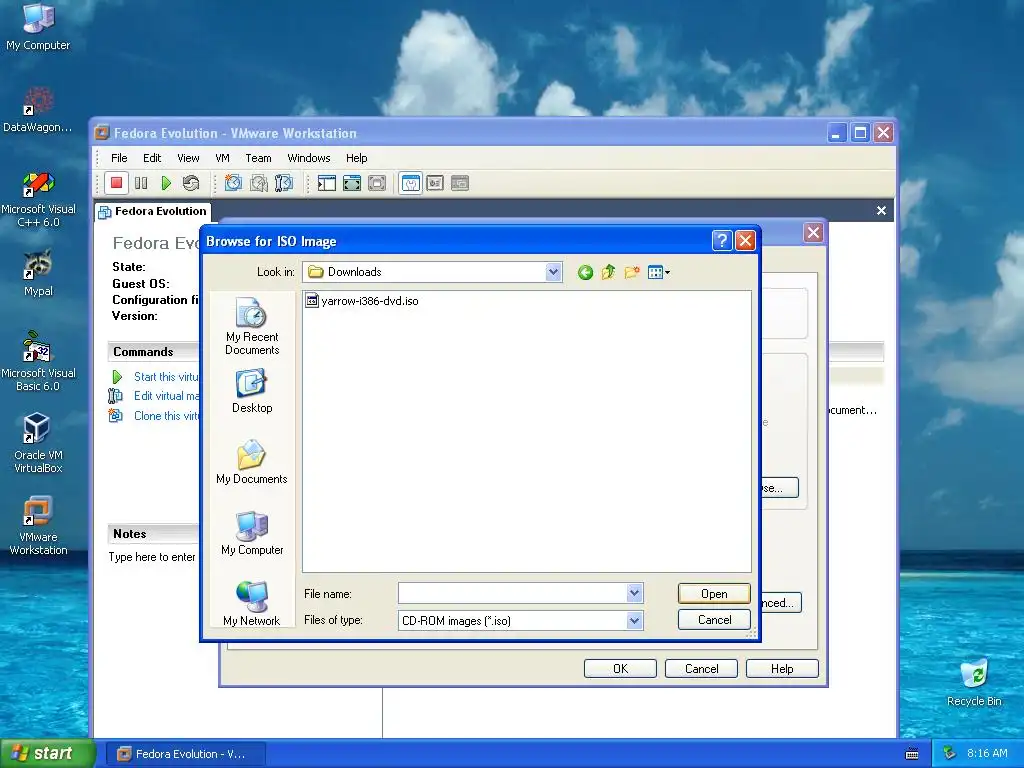This screenshot has height=768, width=1024.
Task: Open the Edit menu
Action: point(152,158)
